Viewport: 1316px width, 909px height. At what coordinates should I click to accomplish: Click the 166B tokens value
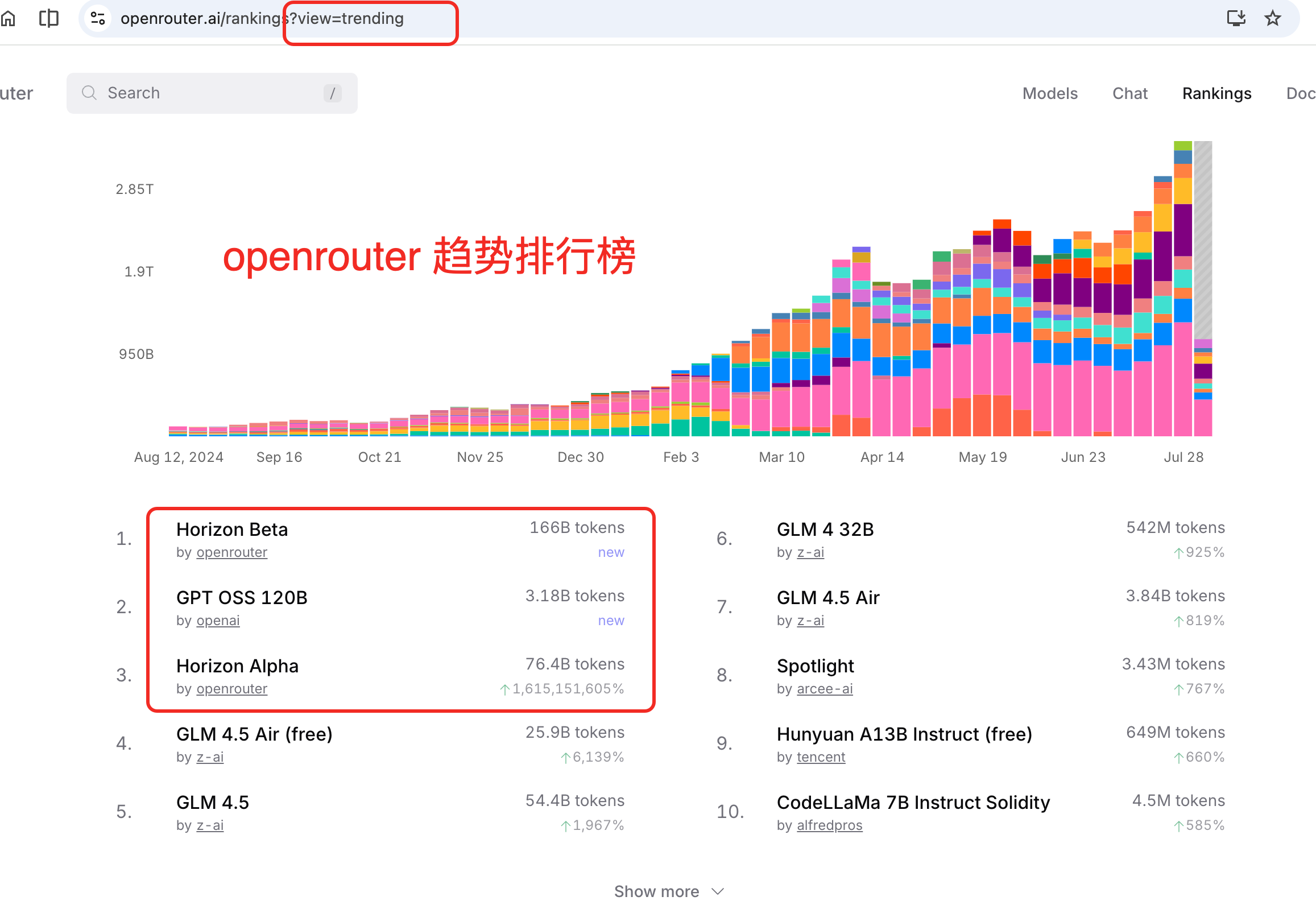pyautogui.click(x=577, y=528)
